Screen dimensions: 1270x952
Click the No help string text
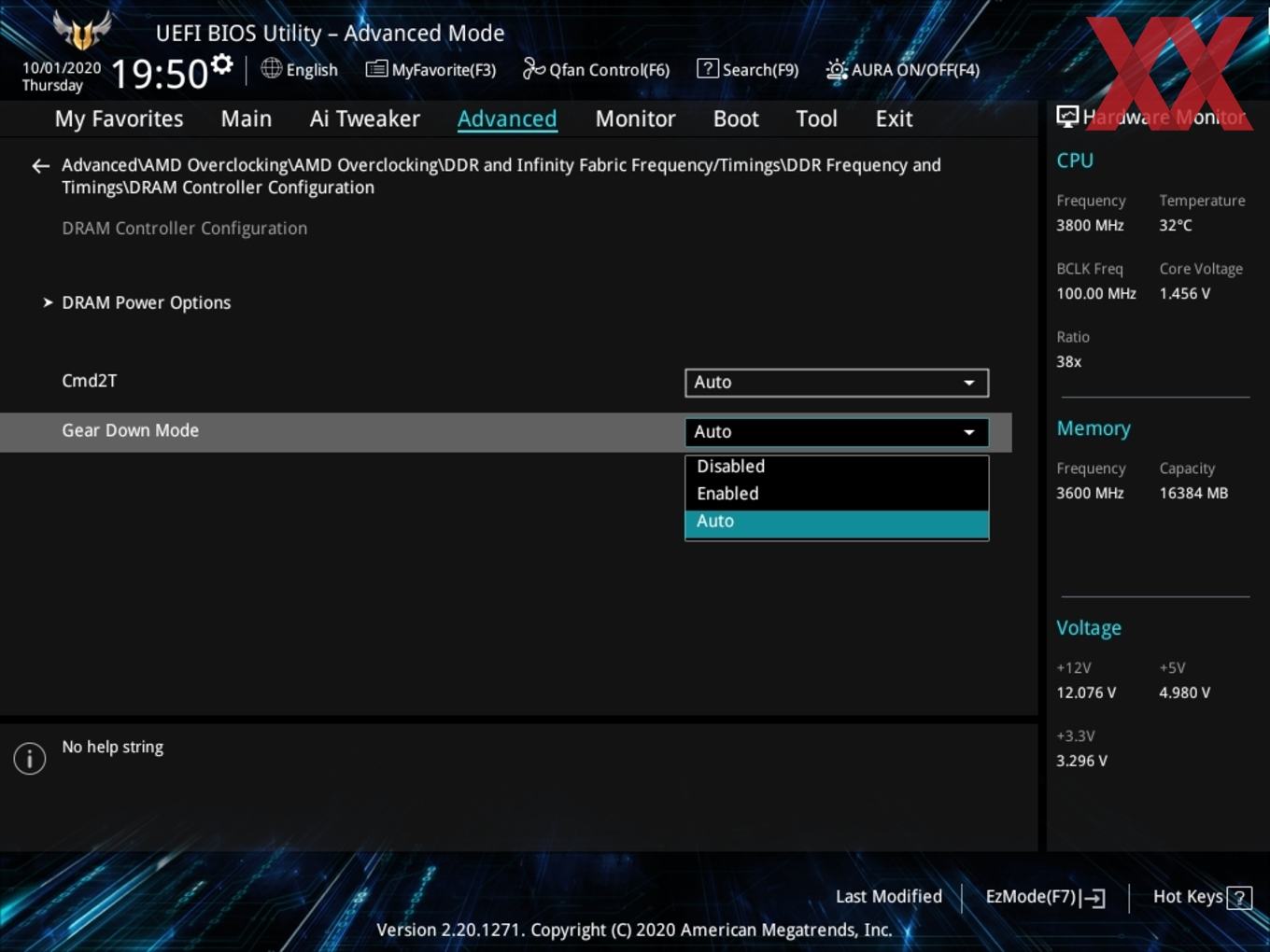tap(113, 747)
